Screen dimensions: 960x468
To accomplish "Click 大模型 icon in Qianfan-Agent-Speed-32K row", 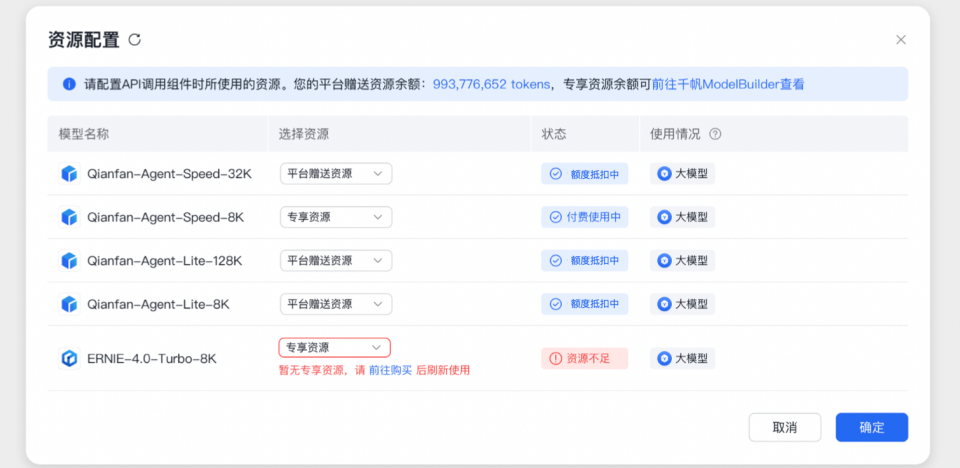I will (664, 174).
